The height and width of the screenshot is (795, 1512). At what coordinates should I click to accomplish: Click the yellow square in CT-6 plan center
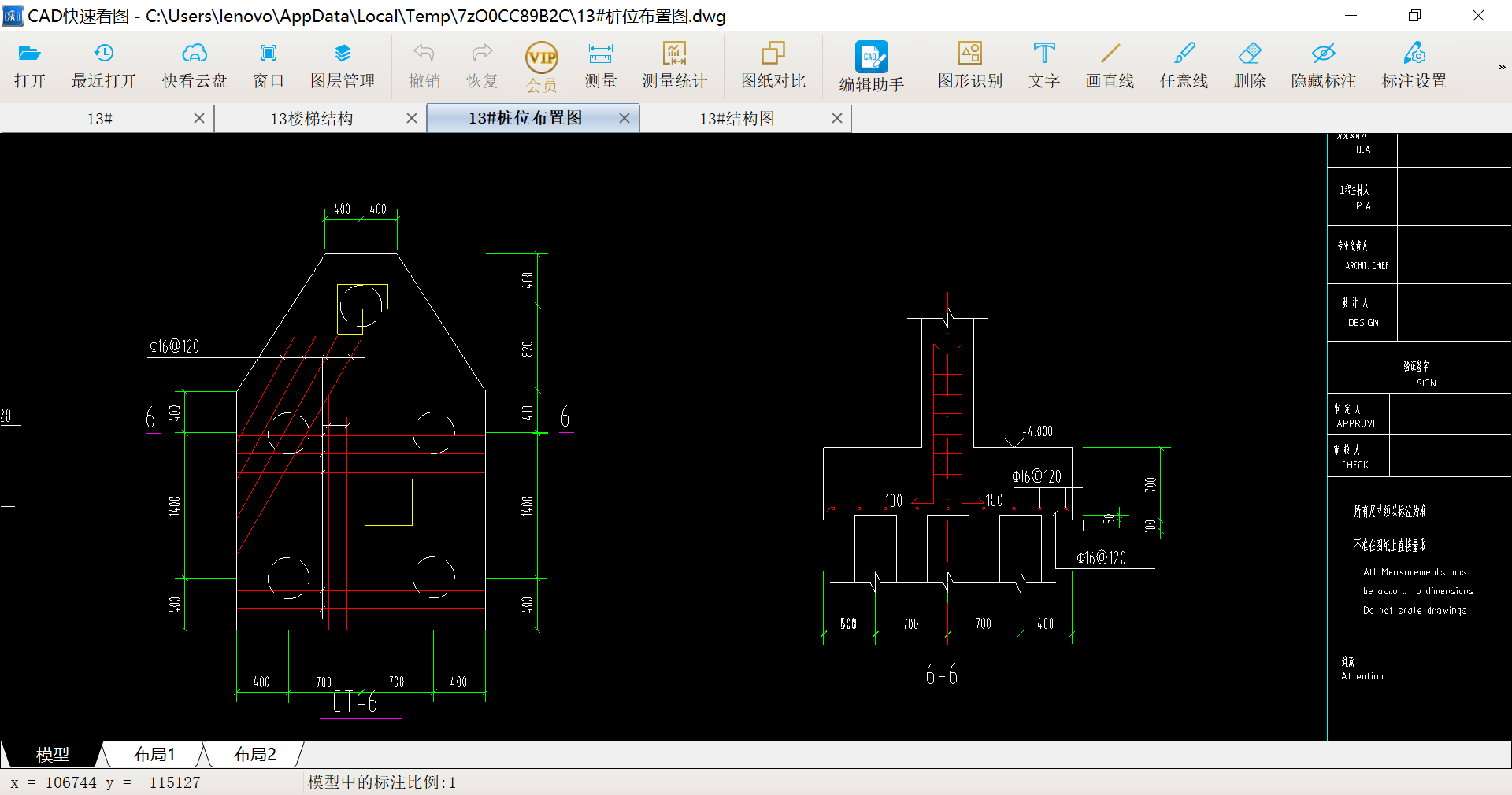(x=388, y=502)
